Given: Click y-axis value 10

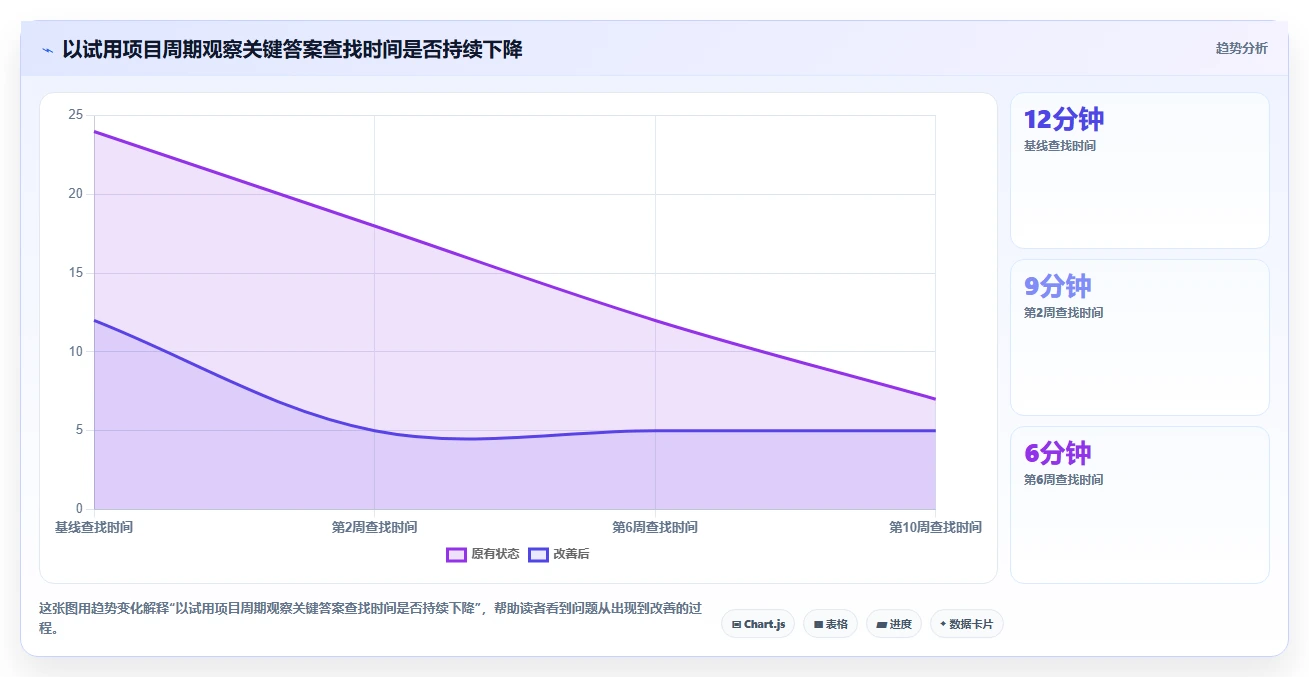Looking at the screenshot, I should pyautogui.click(x=75, y=351).
